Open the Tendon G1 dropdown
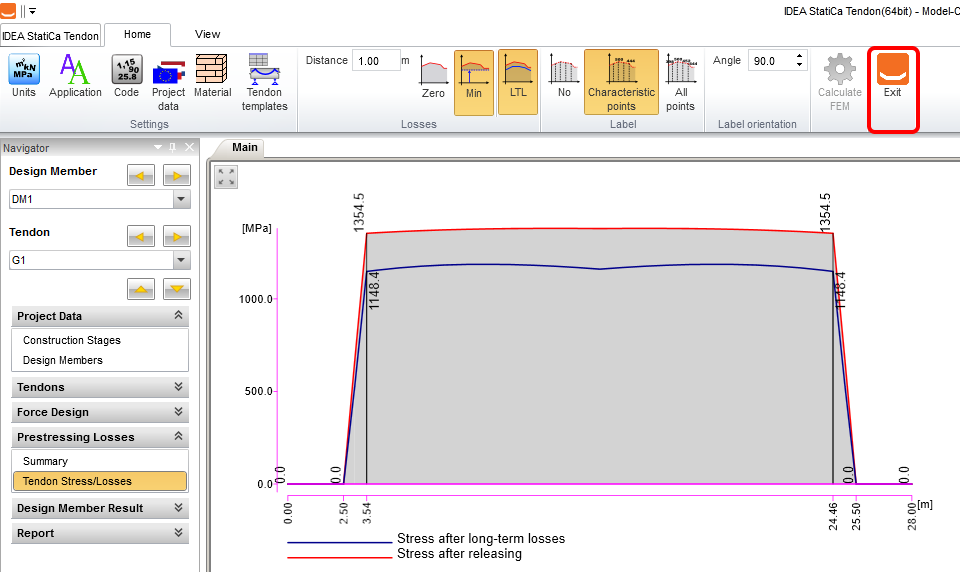The width and height of the screenshot is (960, 572). coord(181,260)
